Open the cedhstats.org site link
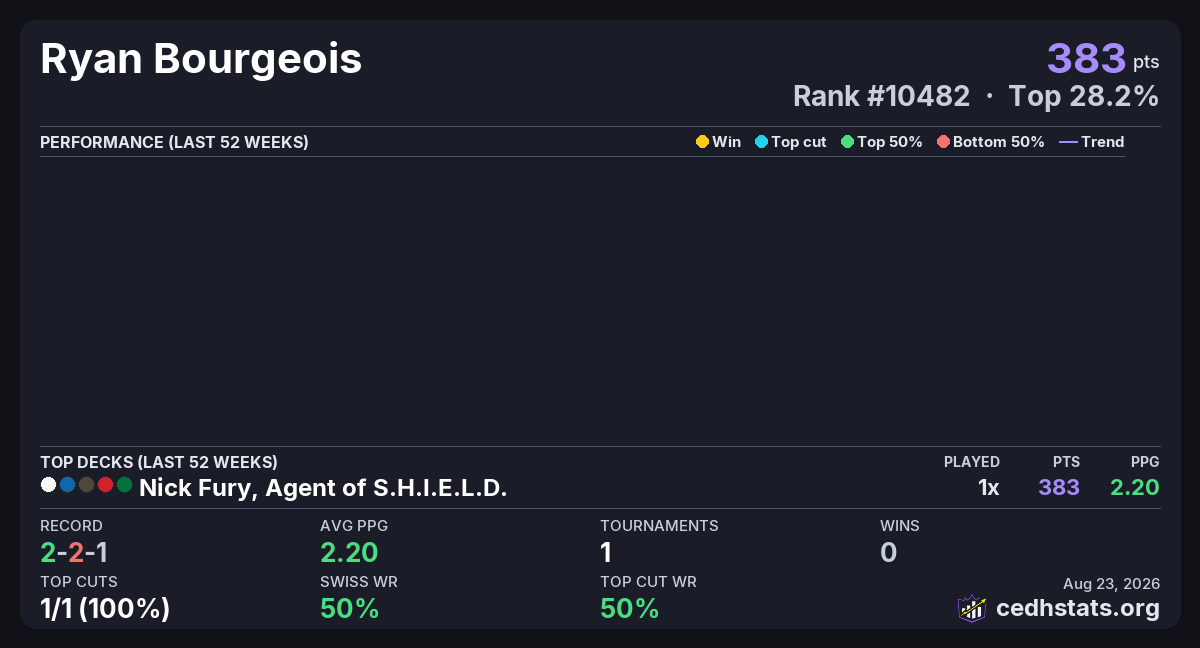Image resolution: width=1200 pixels, height=648 pixels. 1078,608
